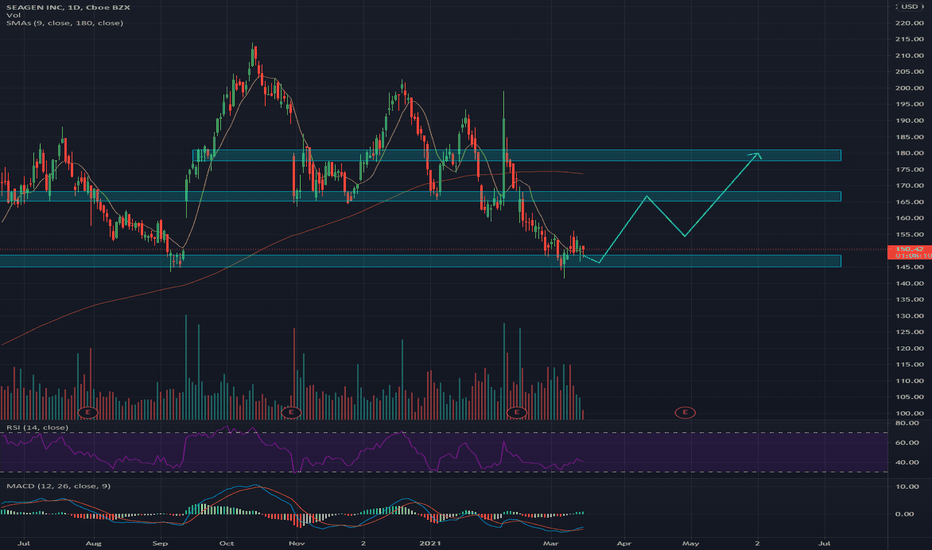Click the 185.00 price axis label

(909, 137)
